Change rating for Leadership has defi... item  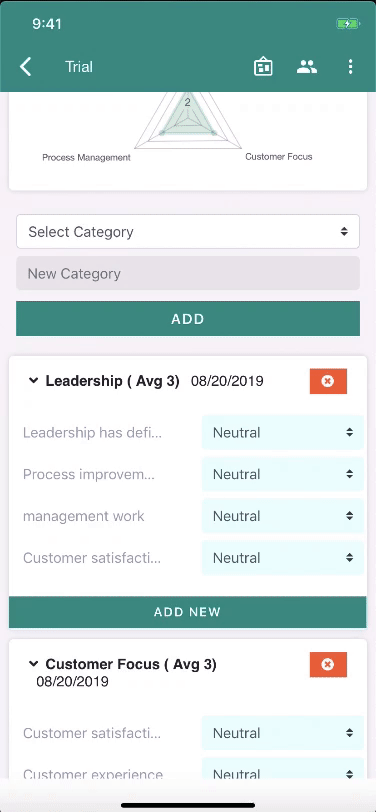[x=283, y=432]
